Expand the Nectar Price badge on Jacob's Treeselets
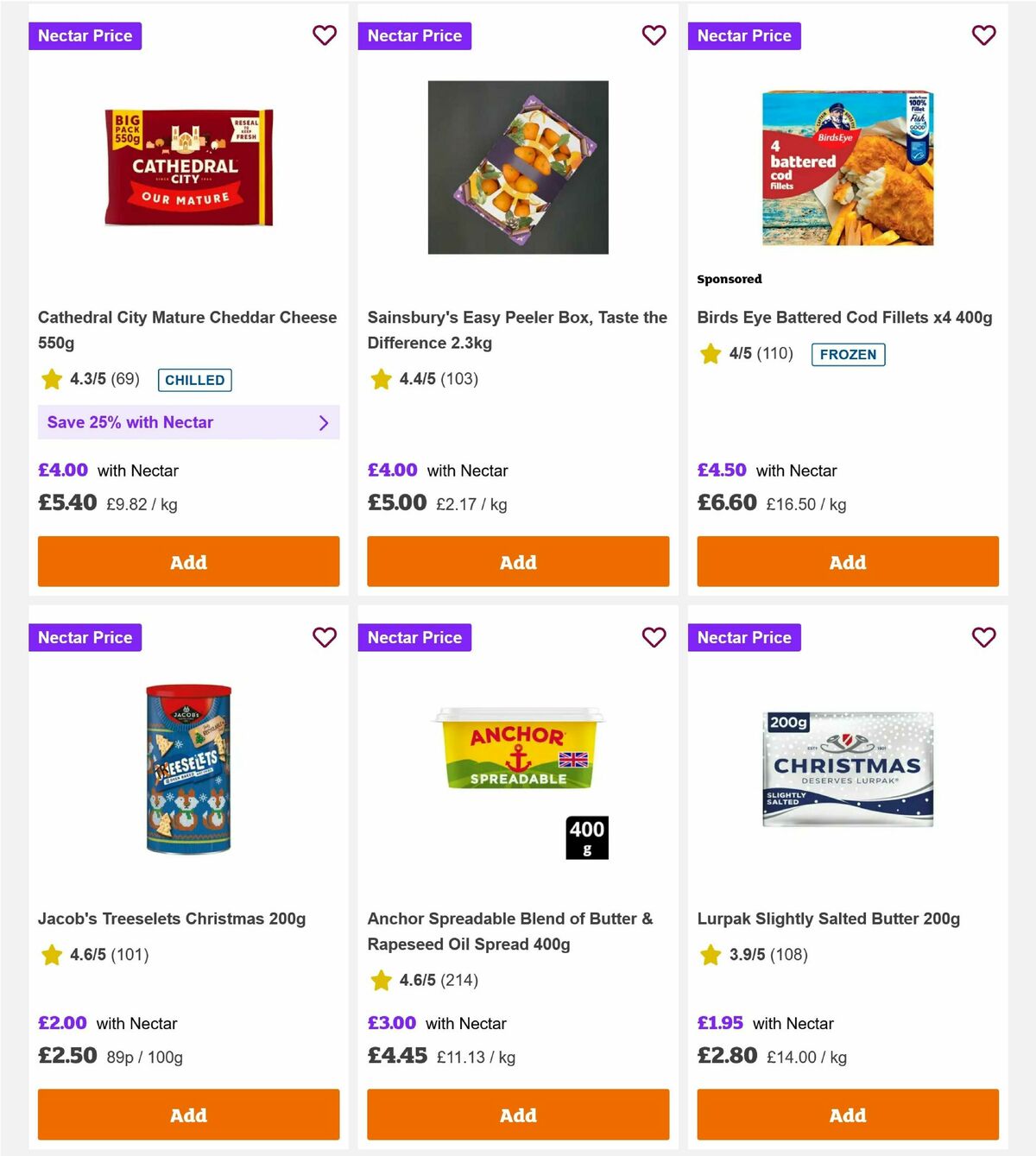This screenshot has width=1036, height=1156. point(85,637)
